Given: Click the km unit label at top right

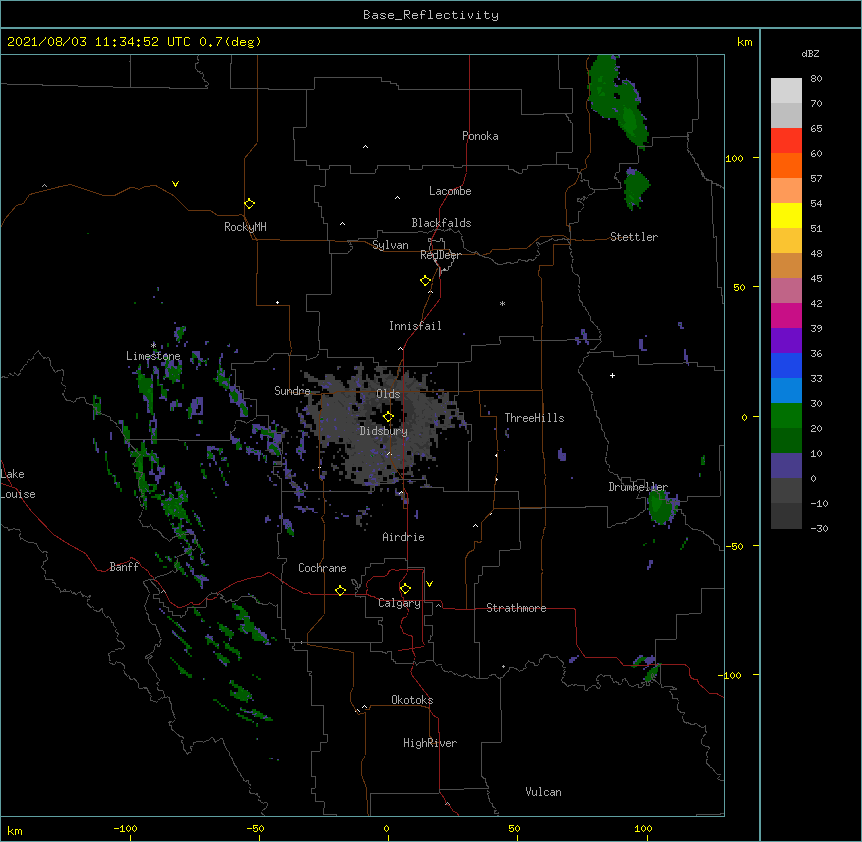Looking at the screenshot, I should (x=744, y=42).
